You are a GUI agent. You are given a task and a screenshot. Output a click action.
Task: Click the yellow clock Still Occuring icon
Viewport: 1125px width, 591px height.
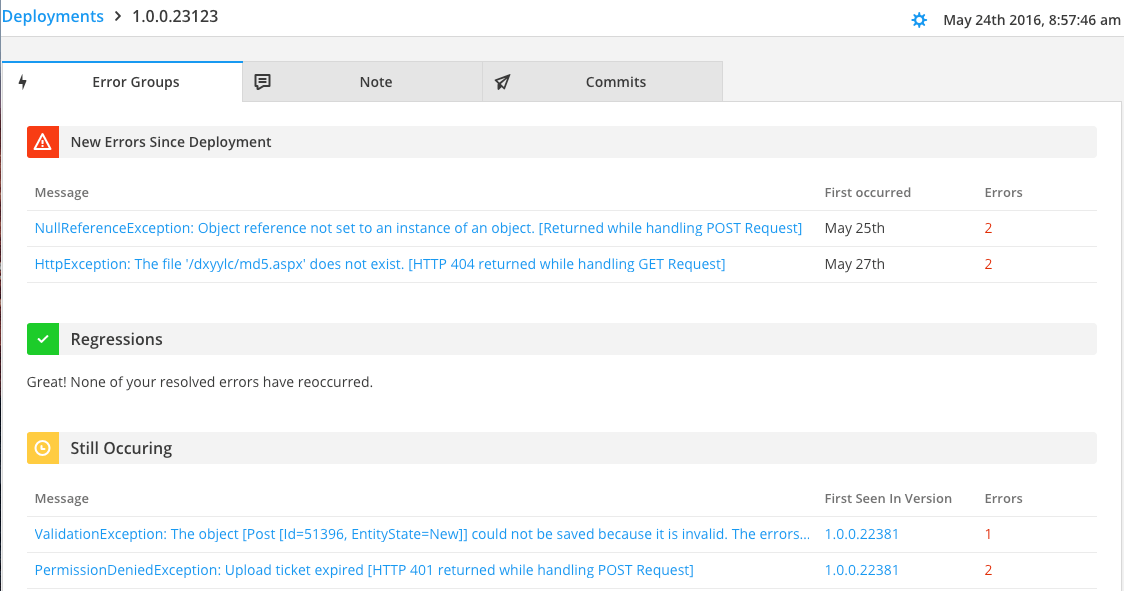(42, 448)
